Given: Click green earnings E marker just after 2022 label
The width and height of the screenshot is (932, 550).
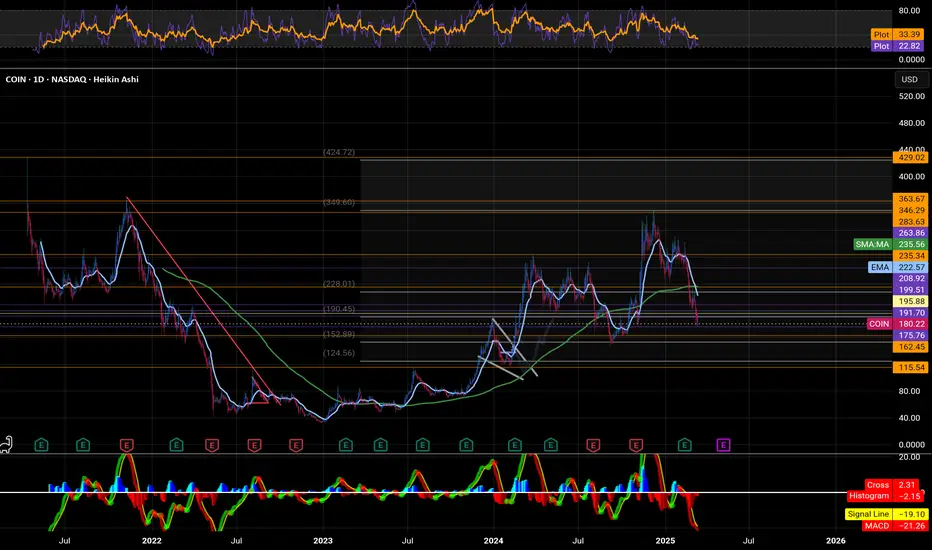Looking at the screenshot, I should pyautogui.click(x=177, y=445).
